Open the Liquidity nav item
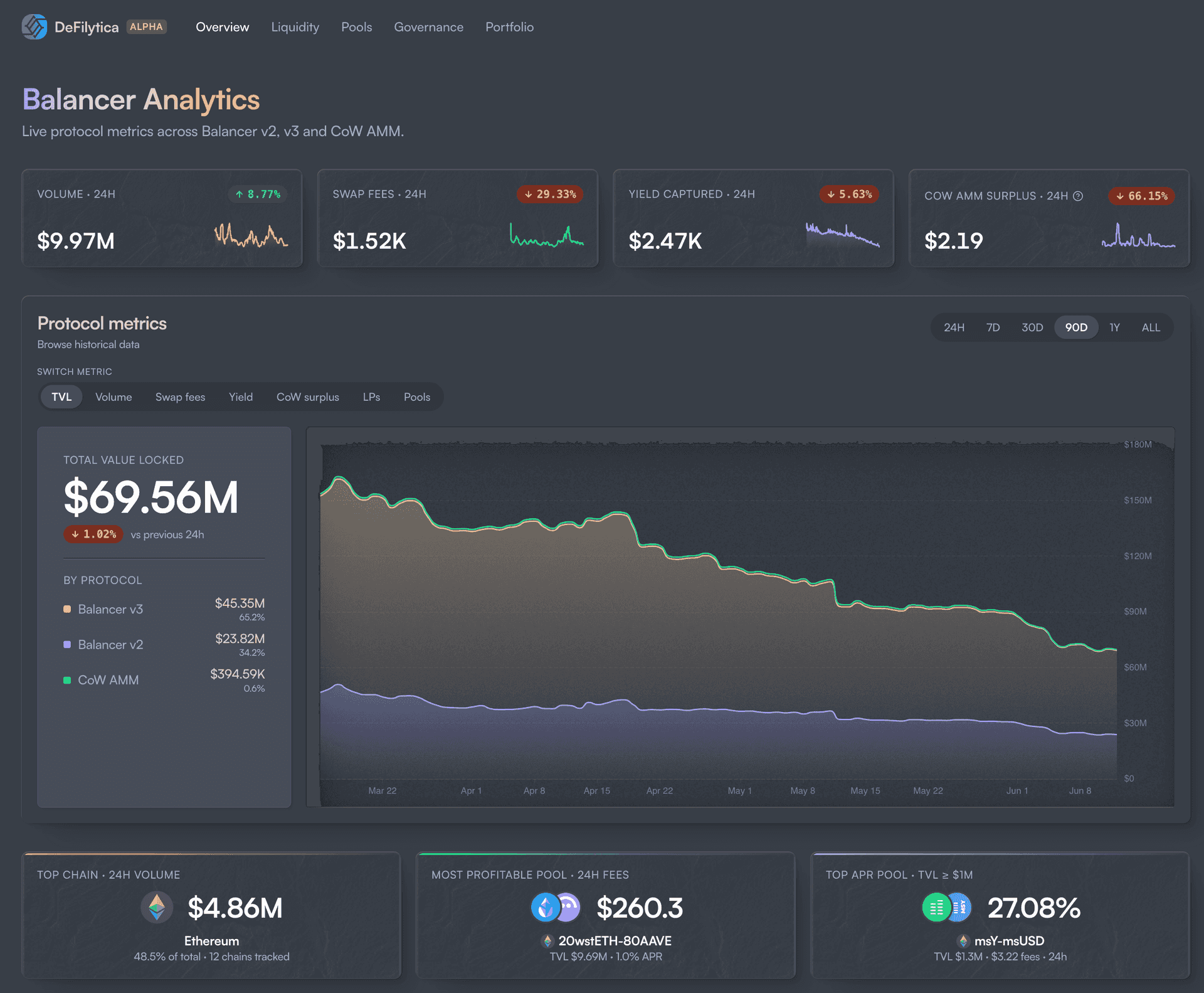Viewport: 1204px width, 993px height. 295,27
